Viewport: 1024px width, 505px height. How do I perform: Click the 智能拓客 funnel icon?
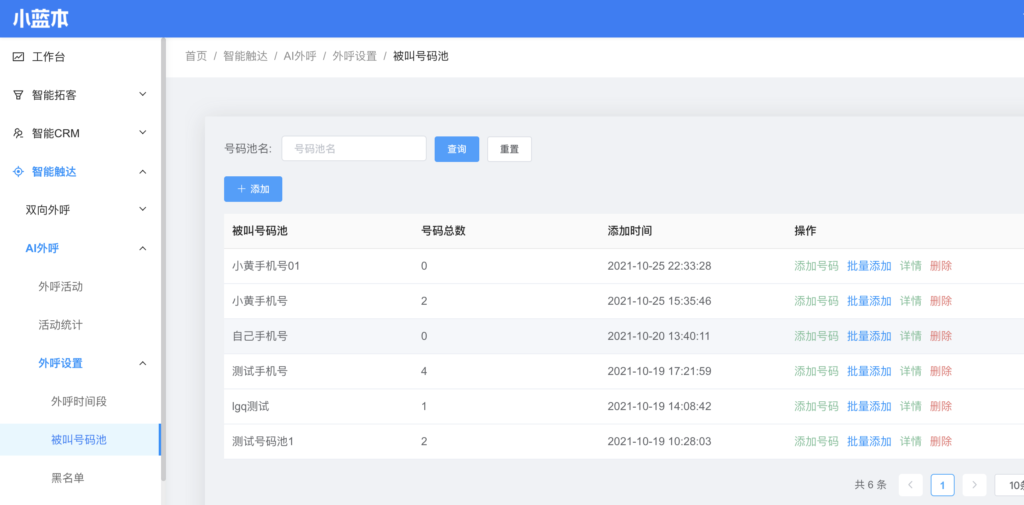(x=18, y=95)
